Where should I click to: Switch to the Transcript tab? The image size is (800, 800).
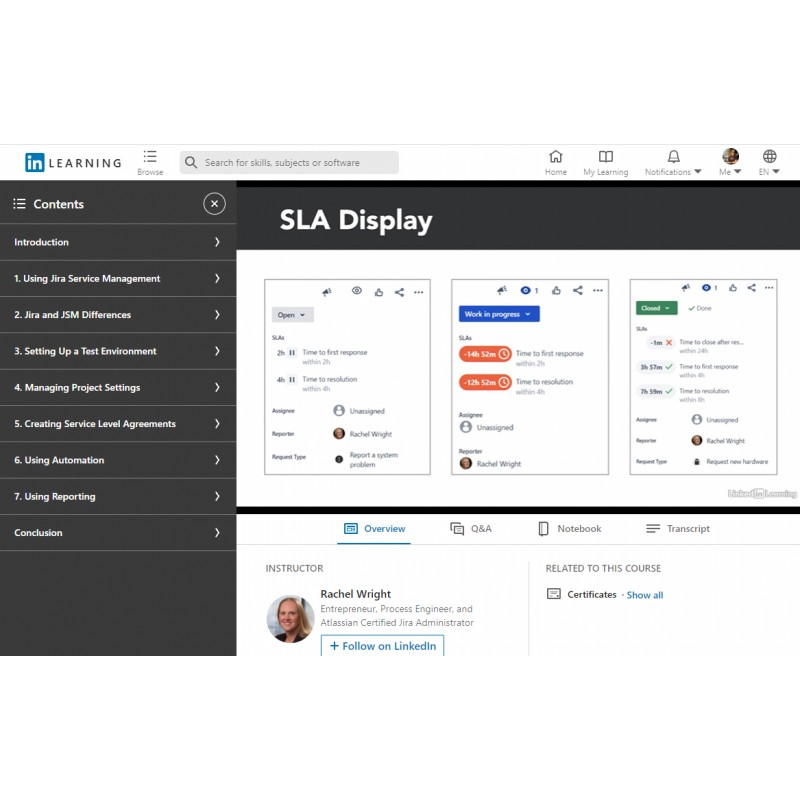pos(678,529)
